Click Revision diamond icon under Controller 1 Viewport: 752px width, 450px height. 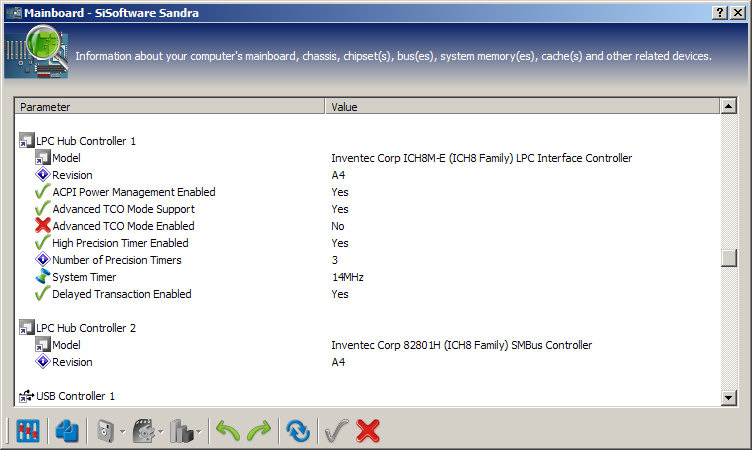[43, 175]
